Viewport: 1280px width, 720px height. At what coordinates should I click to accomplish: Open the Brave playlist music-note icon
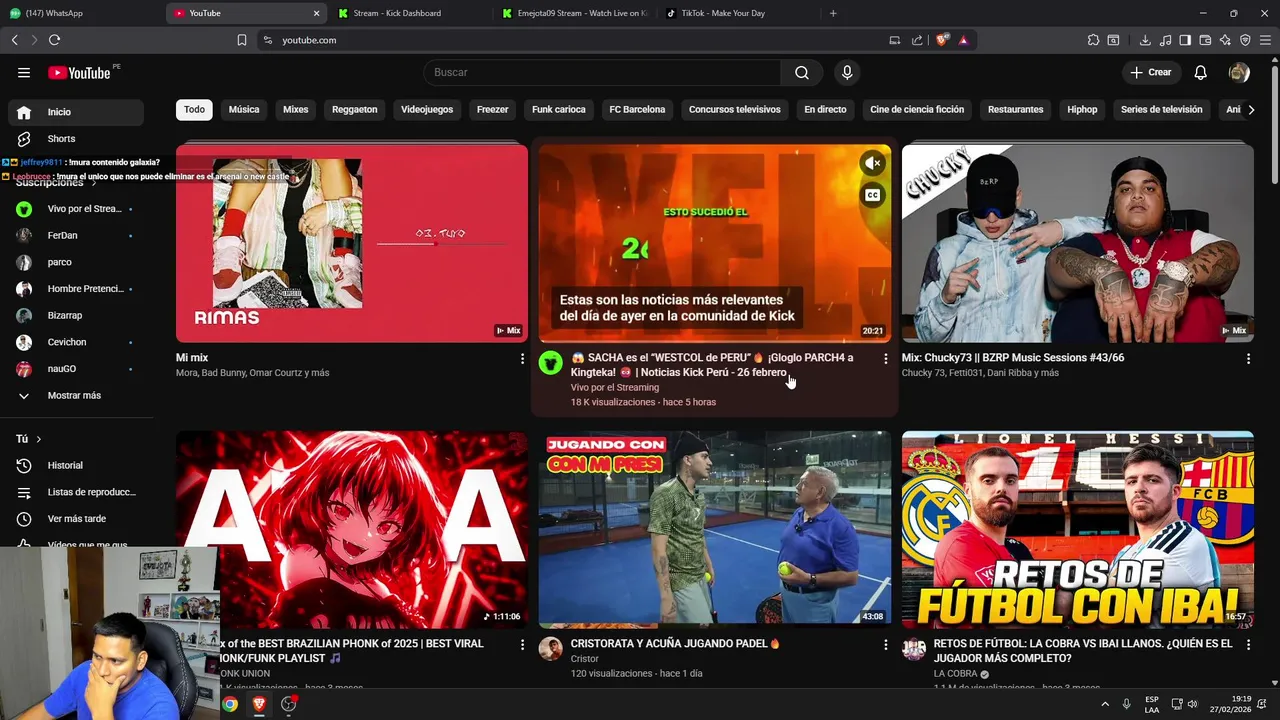[x=1165, y=40]
